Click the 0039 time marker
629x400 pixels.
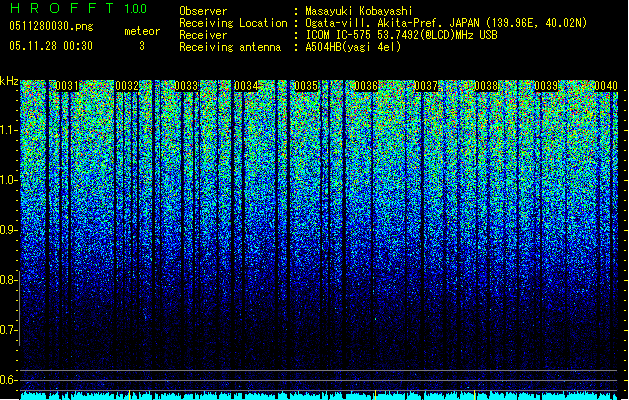pyautogui.click(x=546, y=86)
